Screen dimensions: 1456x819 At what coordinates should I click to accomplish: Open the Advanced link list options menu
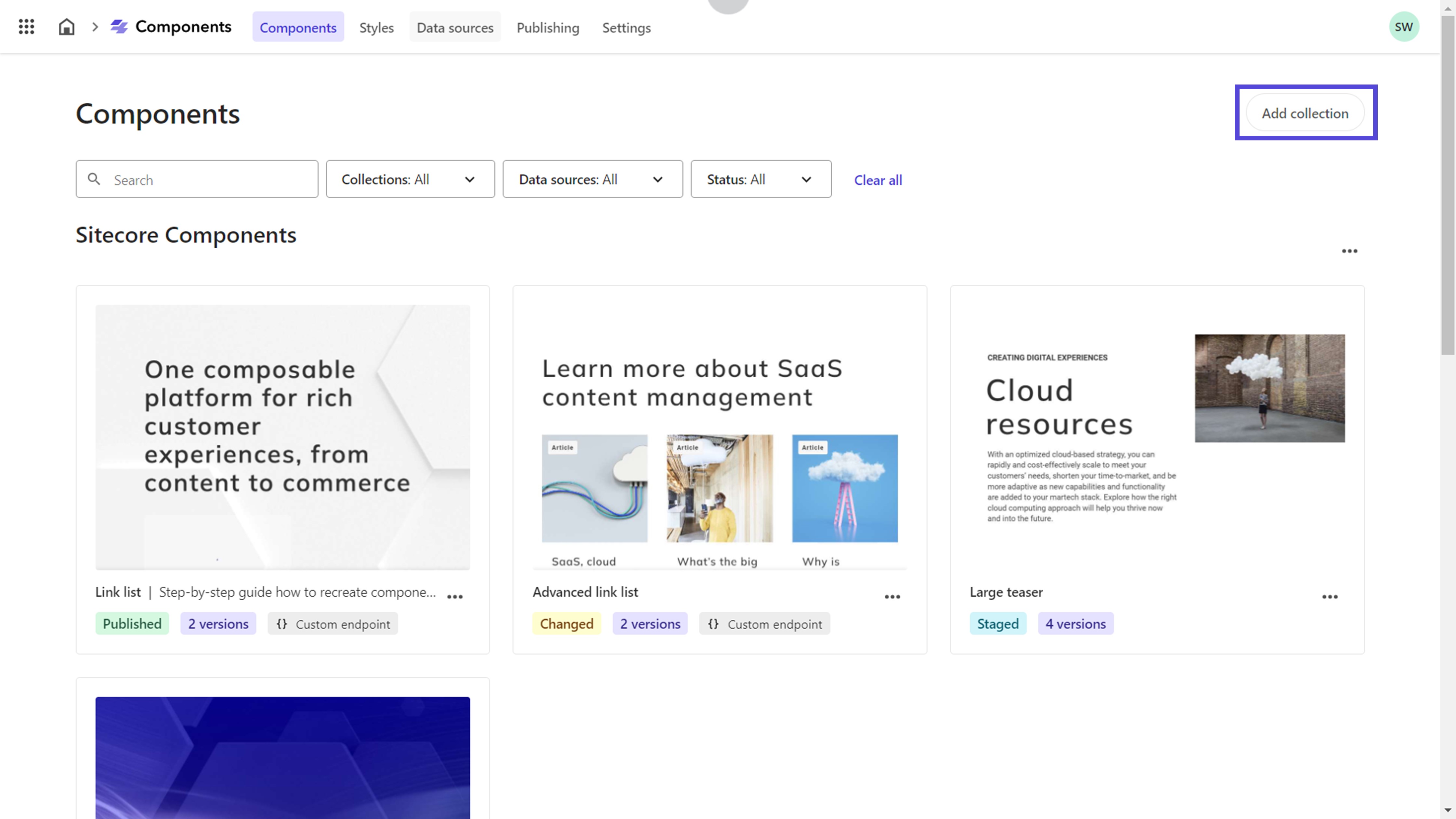pos(892,597)
